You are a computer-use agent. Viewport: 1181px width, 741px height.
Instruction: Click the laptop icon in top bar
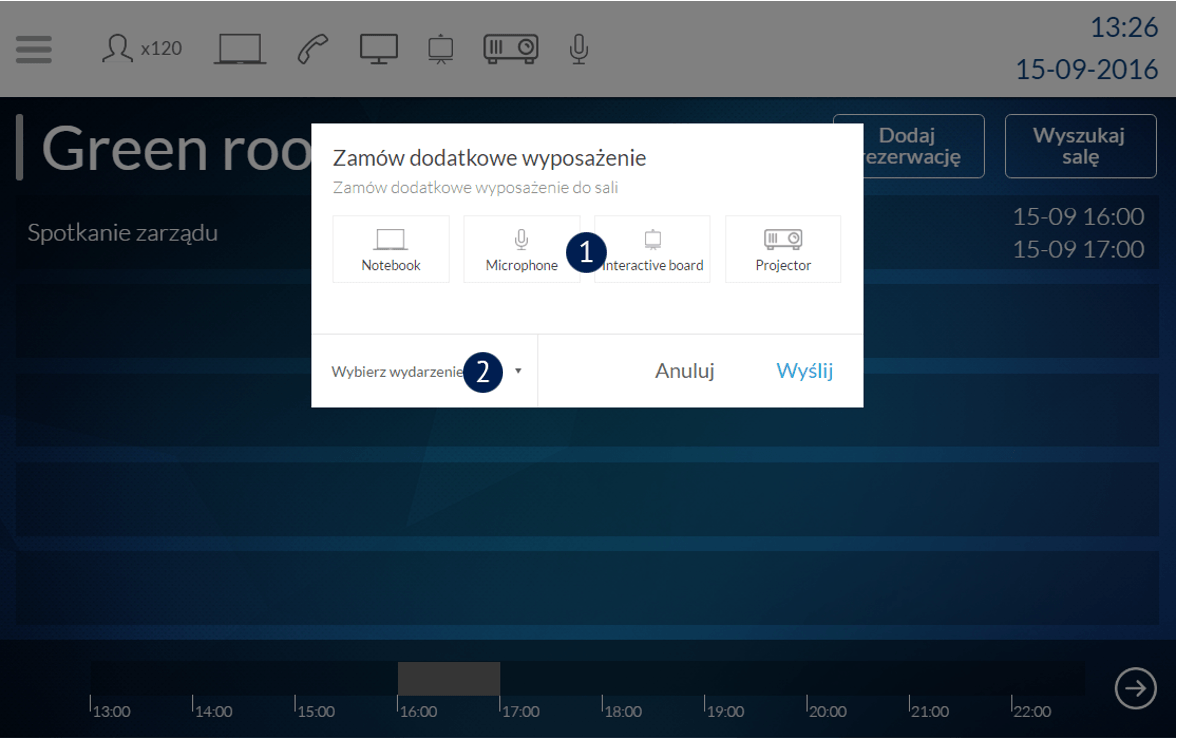(240, 49)
